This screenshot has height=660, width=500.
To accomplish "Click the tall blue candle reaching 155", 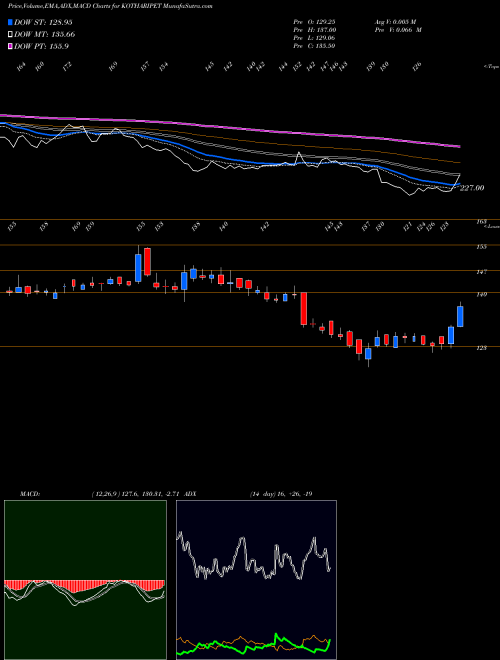I will pyautogui.click(x=138, y=267).
